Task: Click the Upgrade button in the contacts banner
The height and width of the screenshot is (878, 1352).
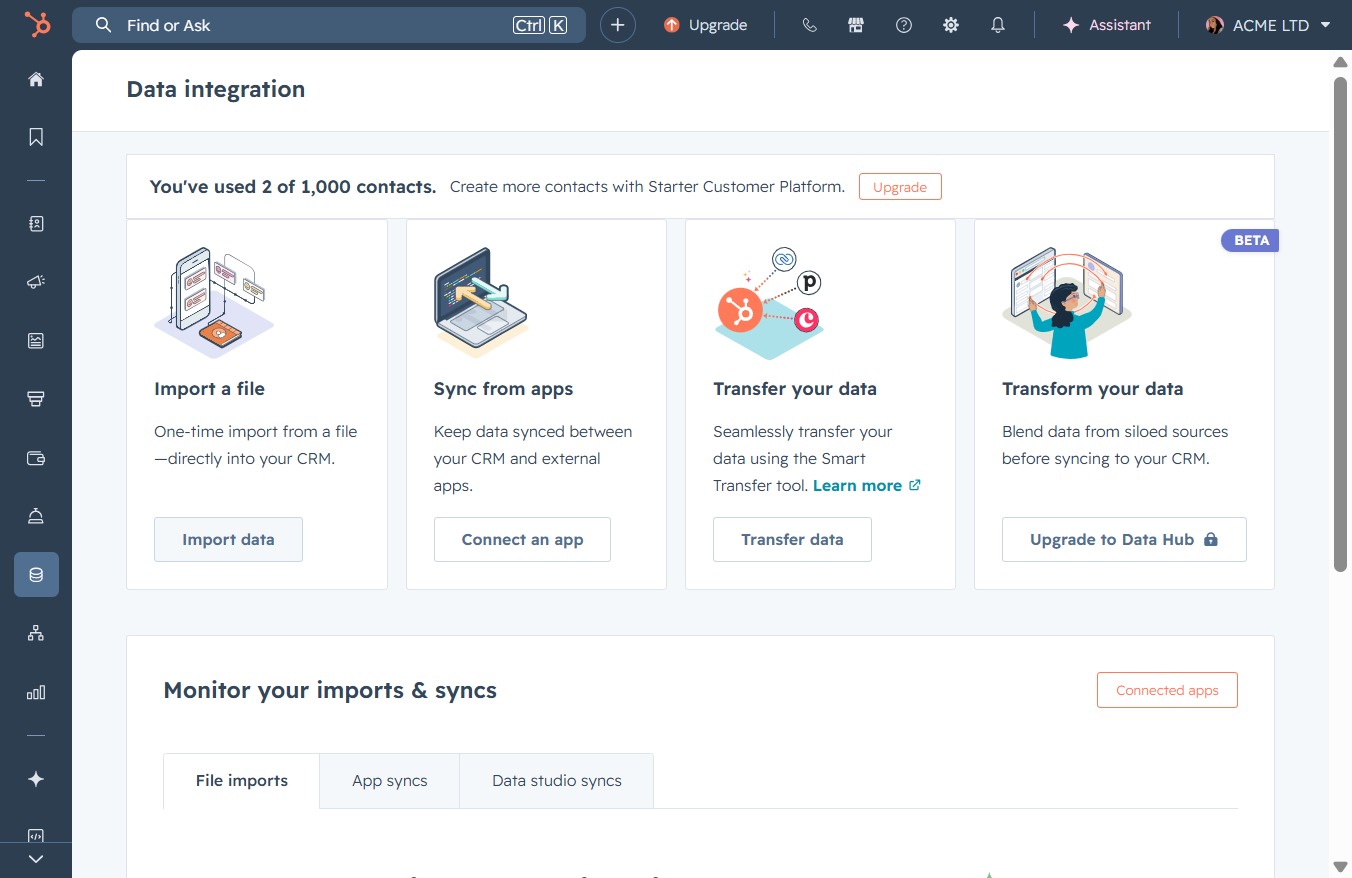Action: coord(900,187)
